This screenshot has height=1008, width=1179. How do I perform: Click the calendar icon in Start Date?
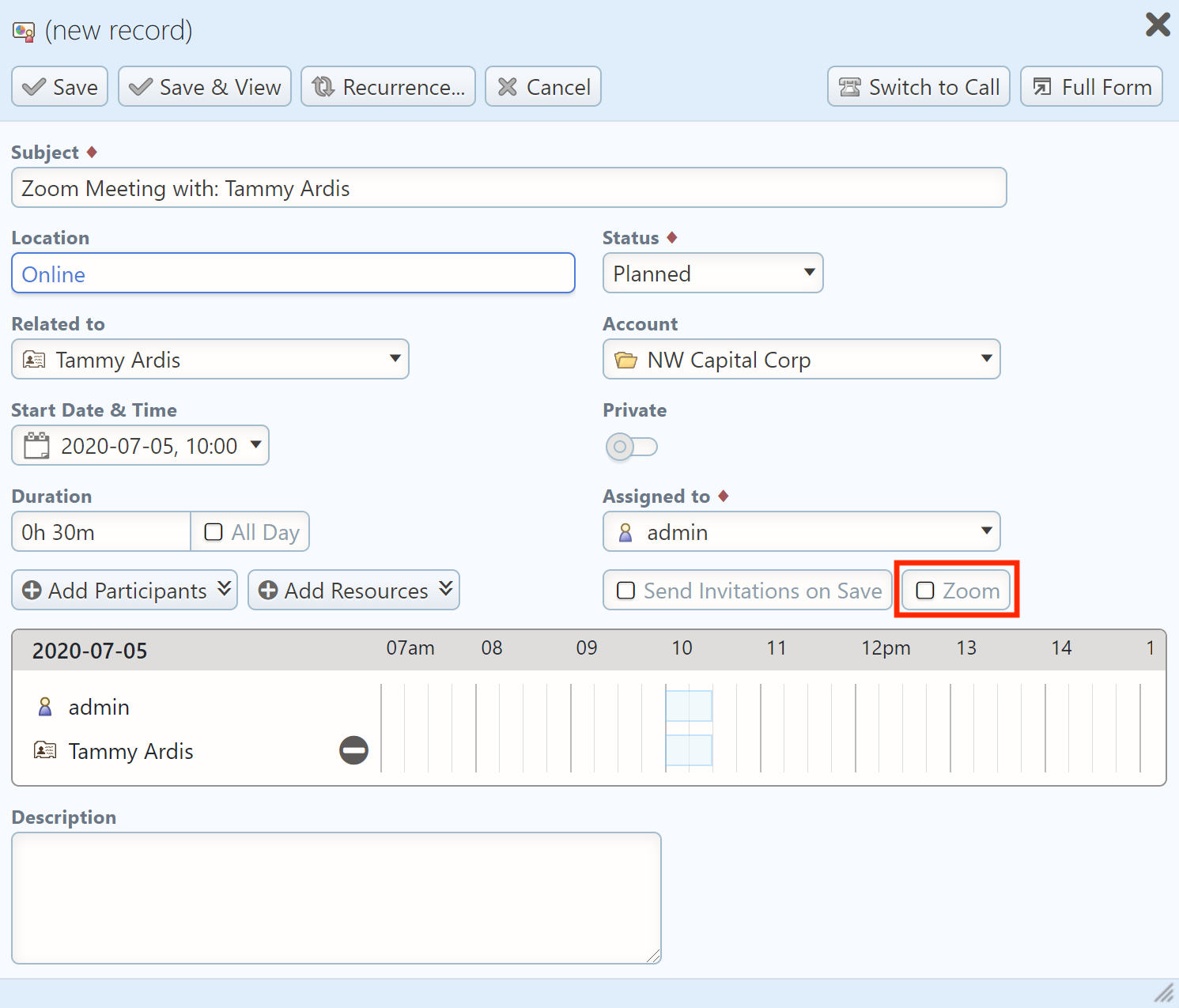click(36, 445)
